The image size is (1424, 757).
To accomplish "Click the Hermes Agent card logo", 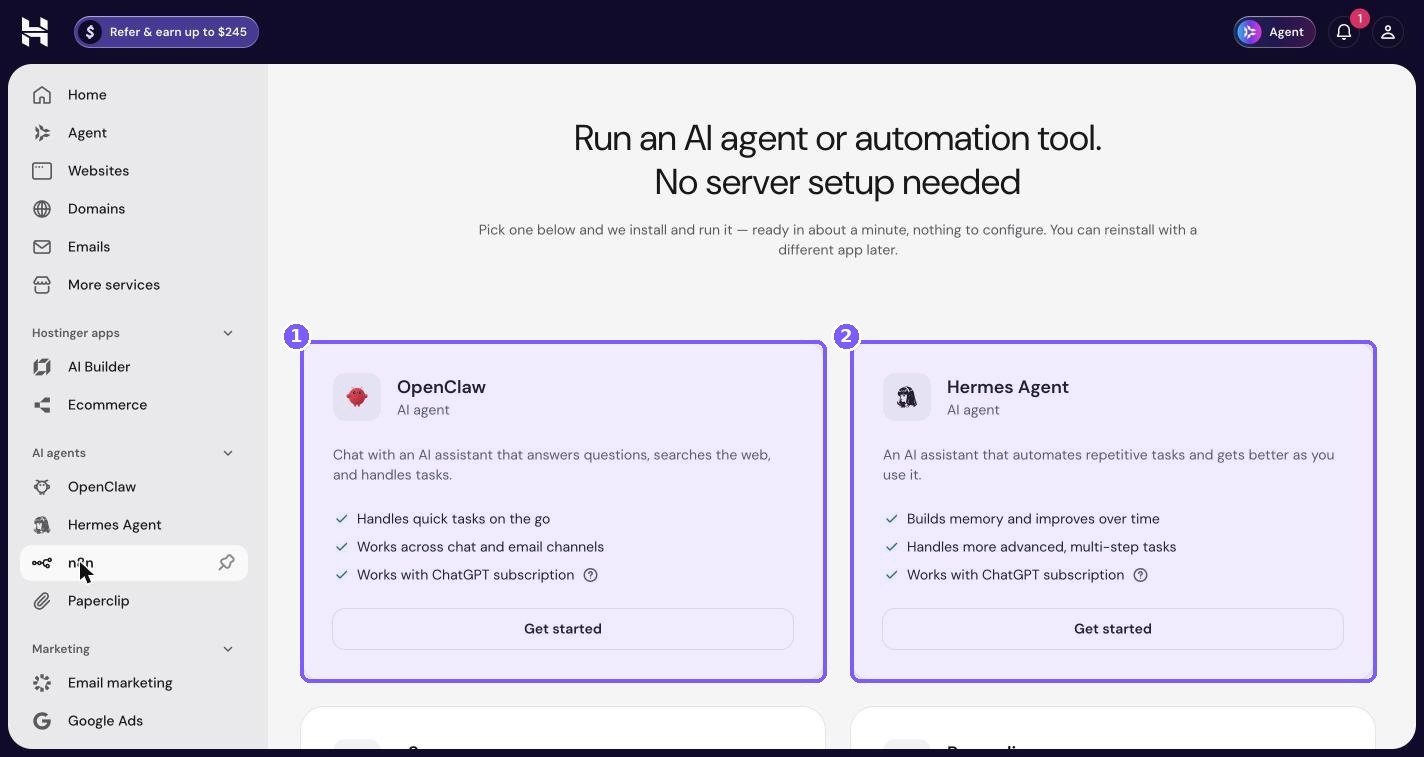I will [x=907, y=397].
